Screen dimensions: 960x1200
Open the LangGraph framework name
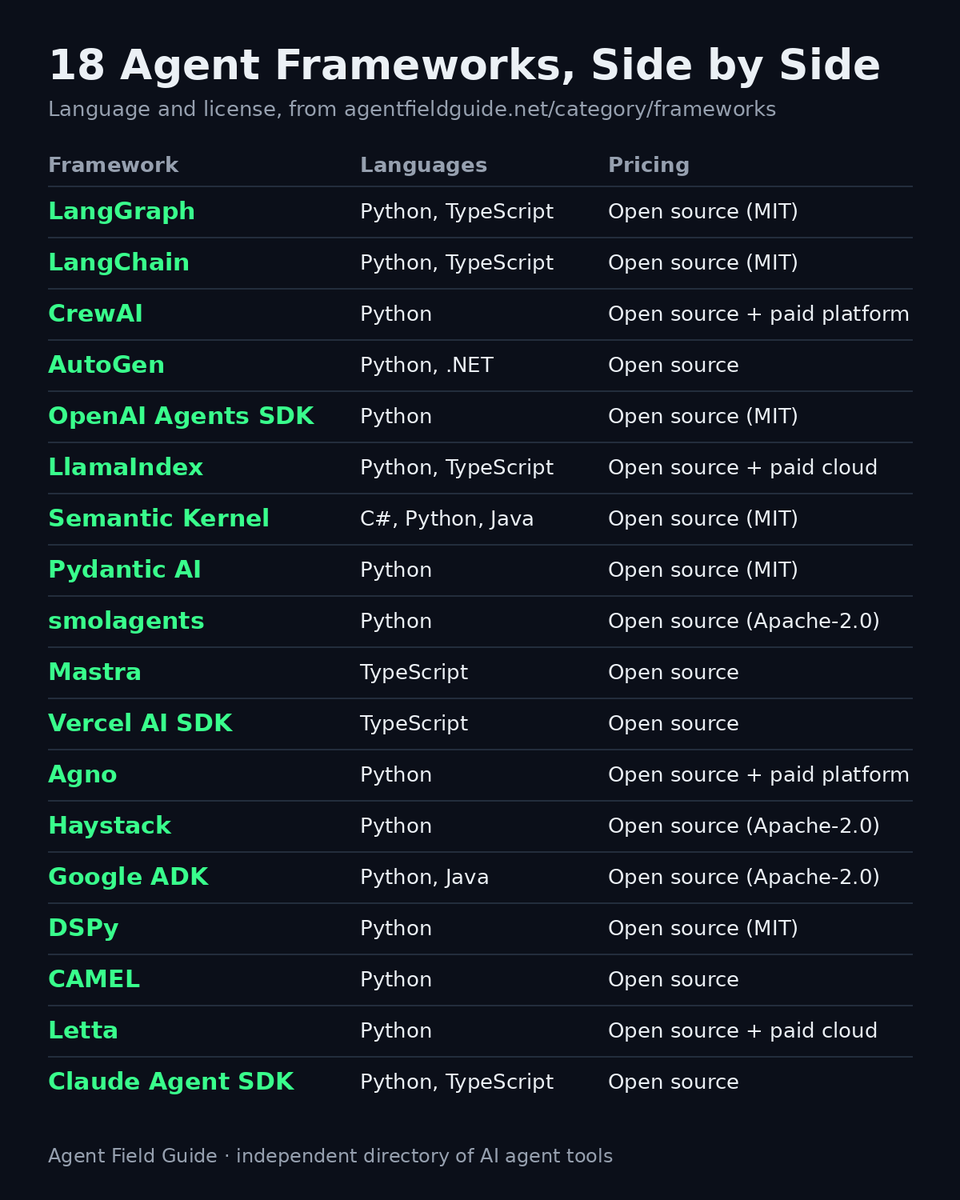(x=121, y=212)
